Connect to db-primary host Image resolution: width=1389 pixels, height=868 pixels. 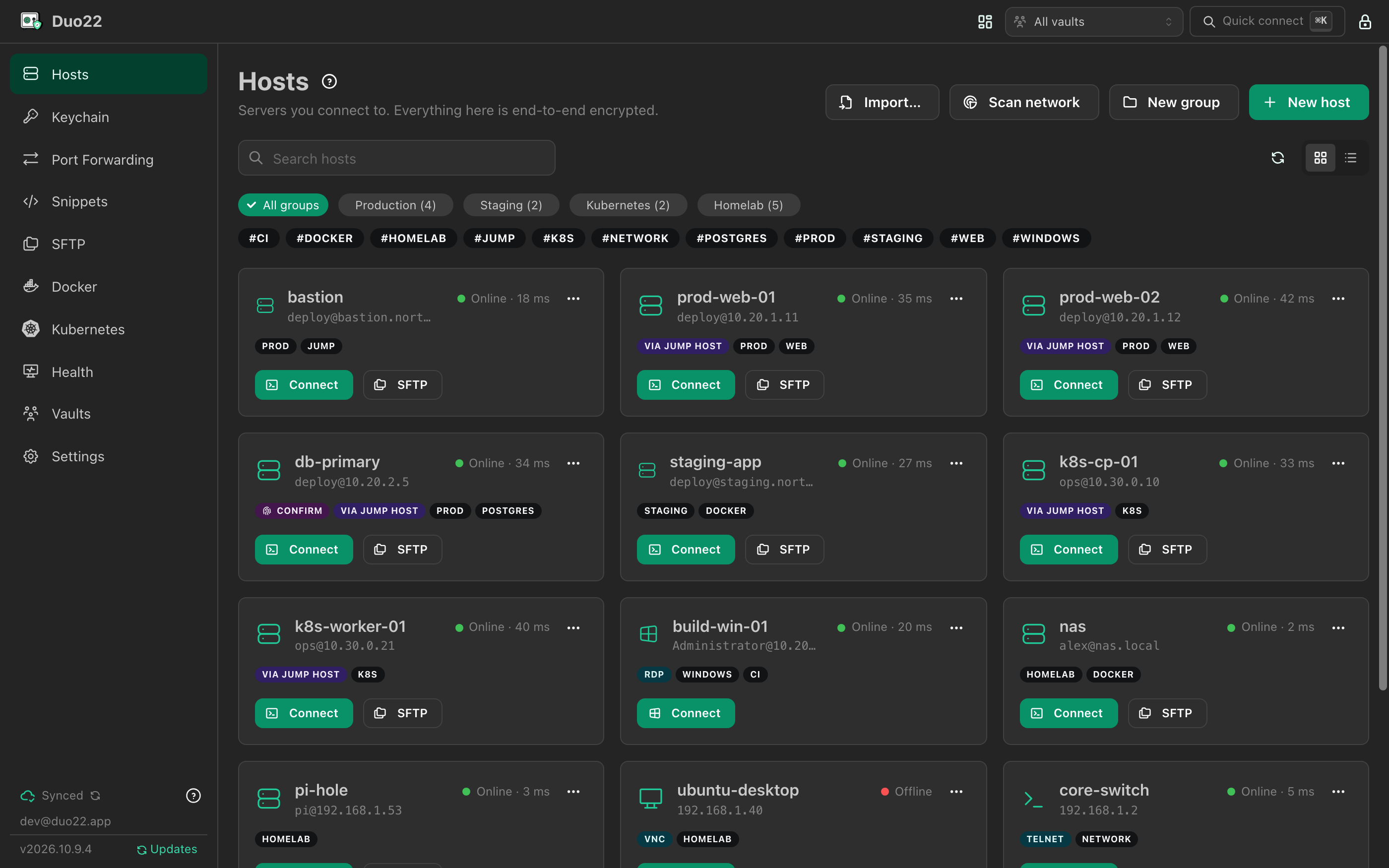click(x=304, y=550)
